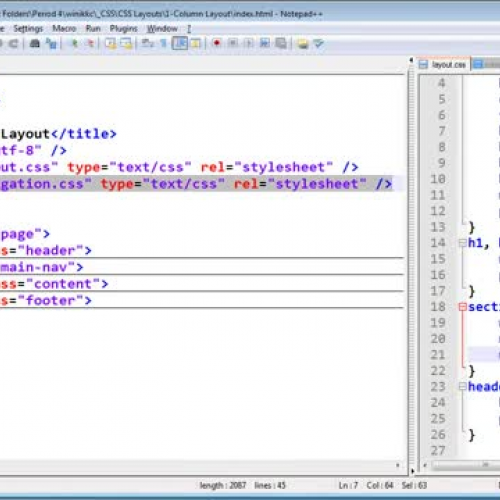
Task: Click the 'Col : 64' status entry
Action: pos(380,485)
